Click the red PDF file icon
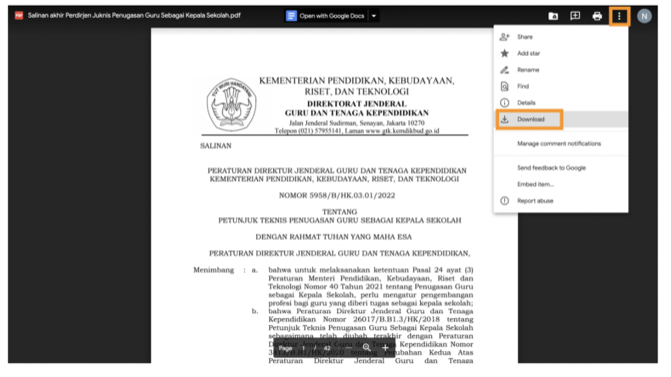 tap(19, 16)
